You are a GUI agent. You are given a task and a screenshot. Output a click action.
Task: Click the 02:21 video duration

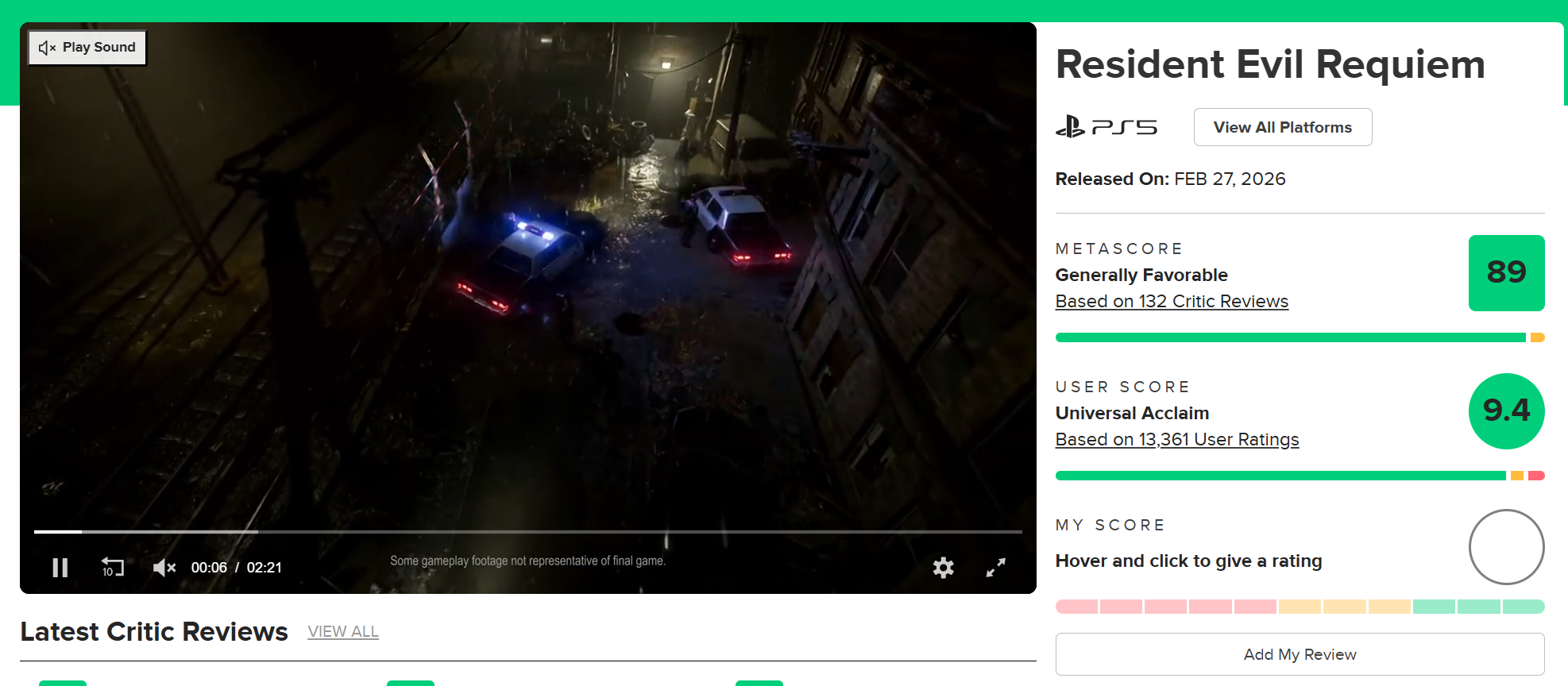pyautogui.click(x=264, y=568)
